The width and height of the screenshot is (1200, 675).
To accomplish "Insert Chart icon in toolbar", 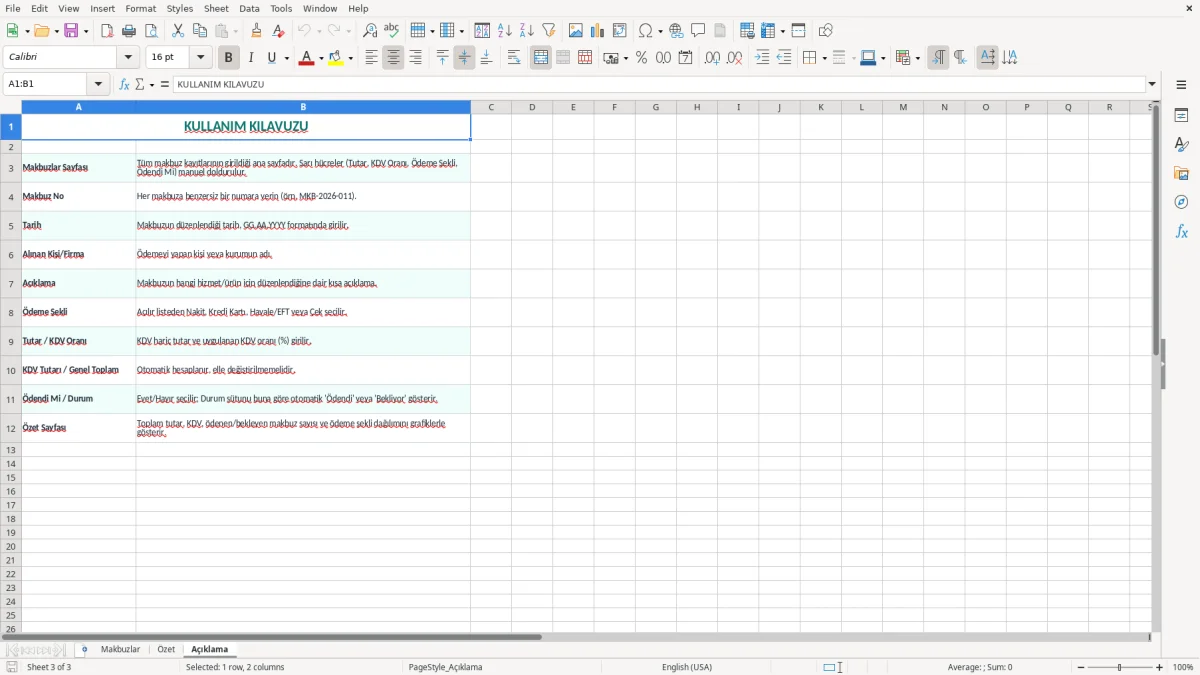I will point(598,31).
